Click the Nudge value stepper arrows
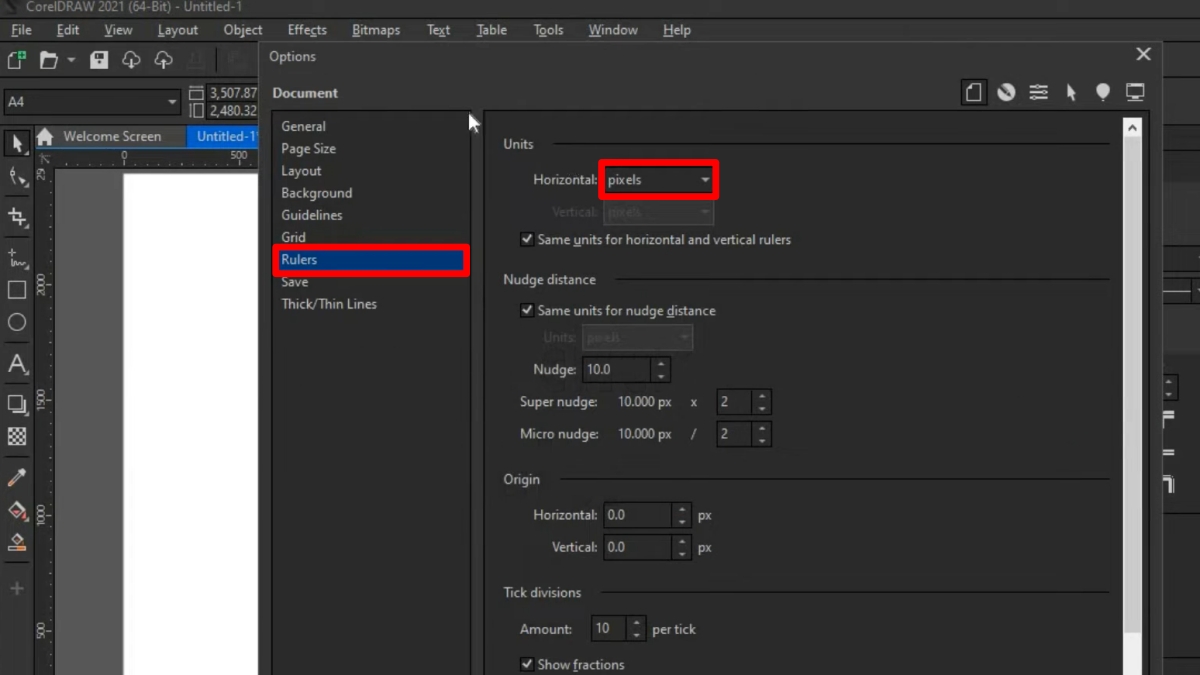 pos(660,370)
